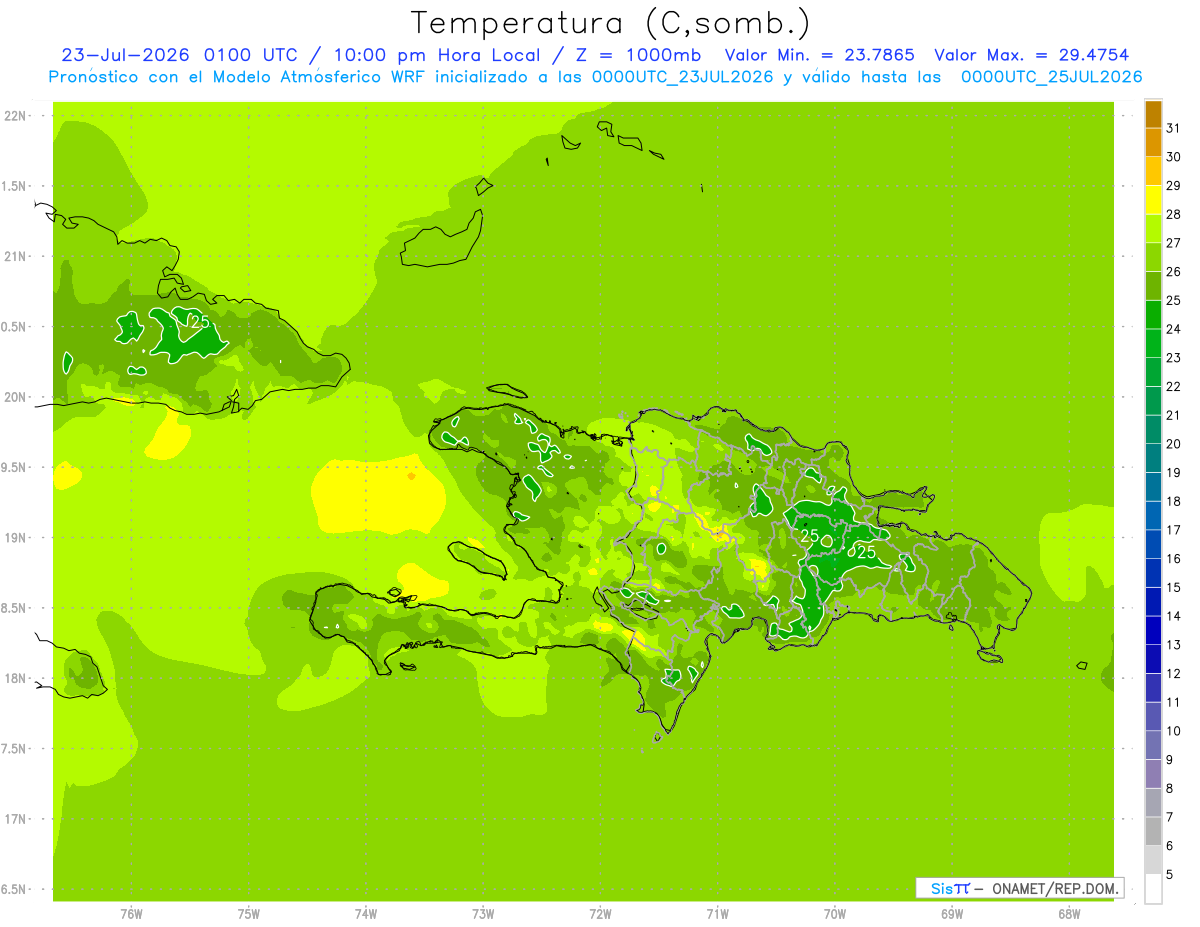Click the '0000UTC_25JUL2026' valid-until time text
Viewport: 1200px width, 927px height.
coord(1051,77)
